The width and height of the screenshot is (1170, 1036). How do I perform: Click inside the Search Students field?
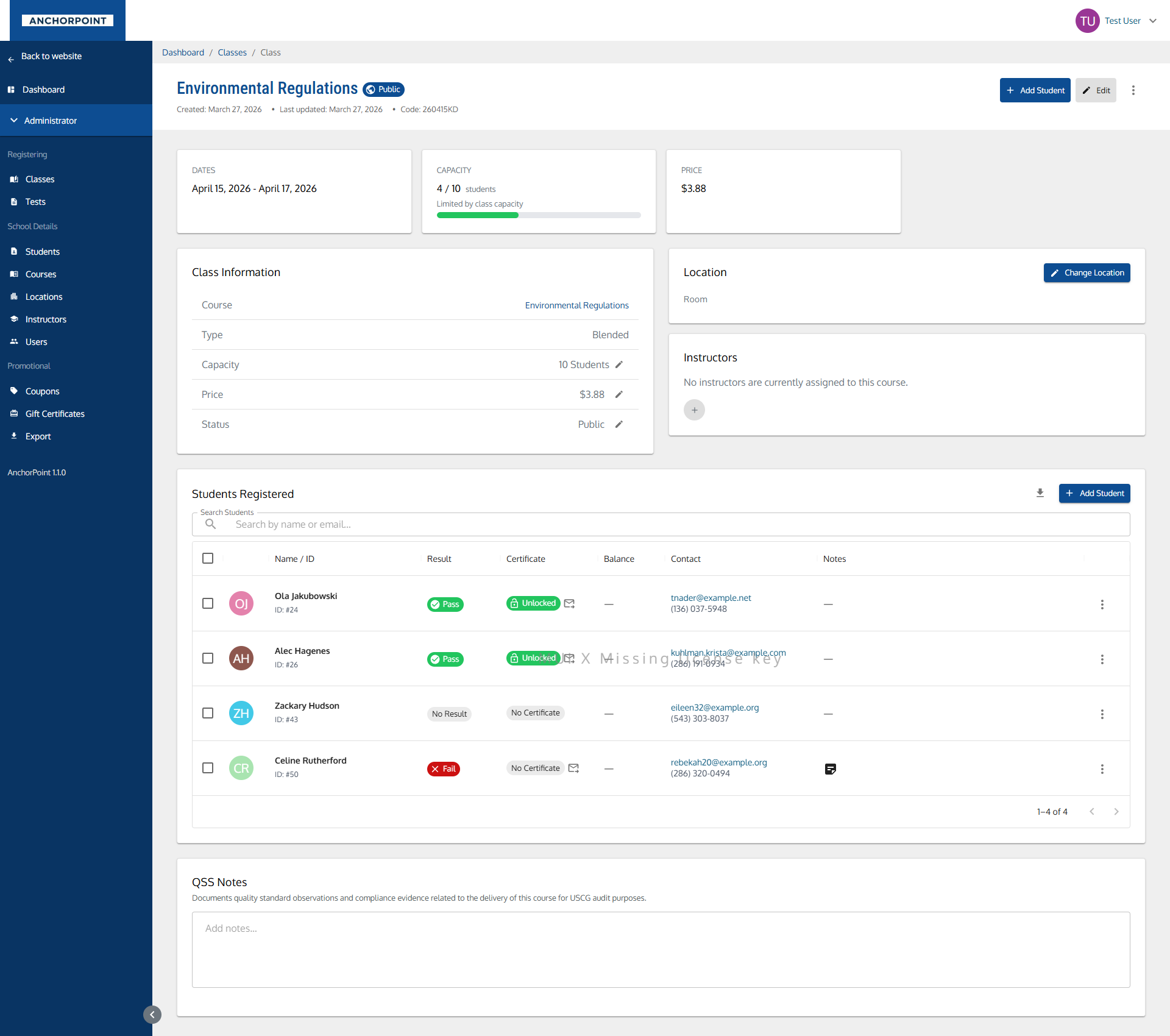[x=427, y=524]
